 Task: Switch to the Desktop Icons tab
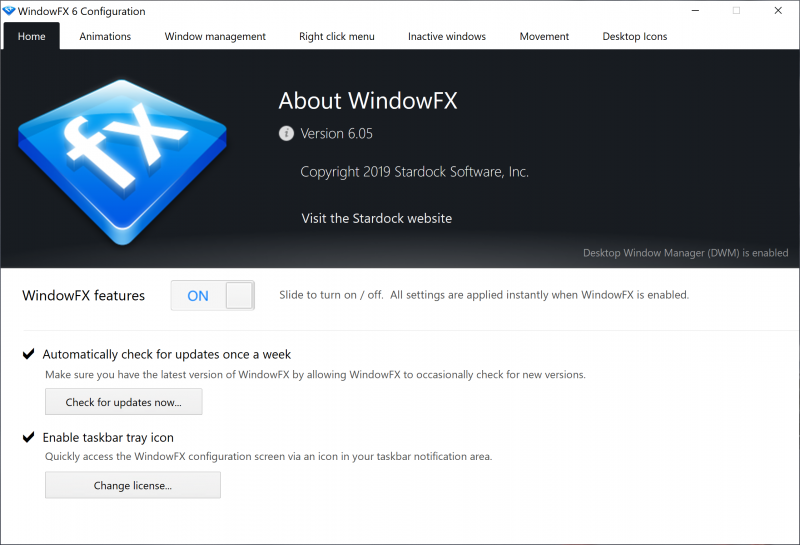tap(635, 36)
